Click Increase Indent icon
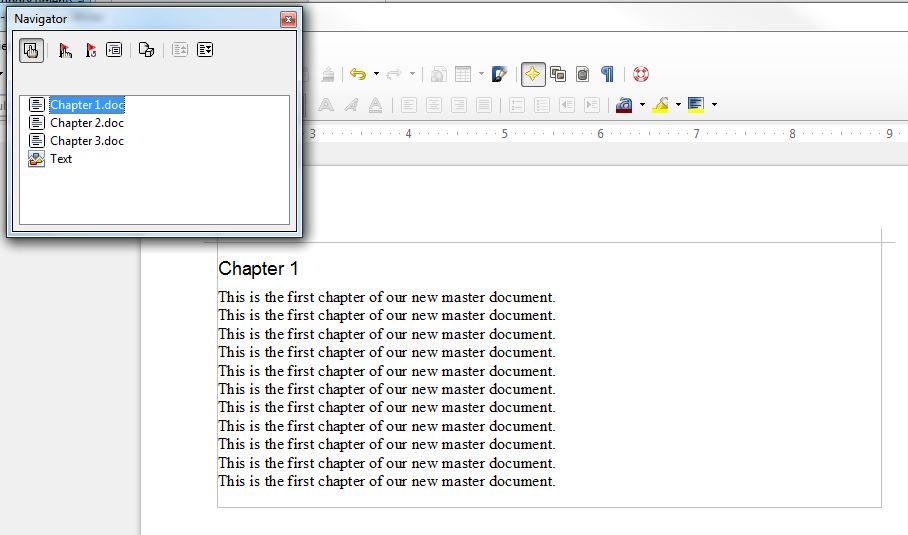 (592, 105)
